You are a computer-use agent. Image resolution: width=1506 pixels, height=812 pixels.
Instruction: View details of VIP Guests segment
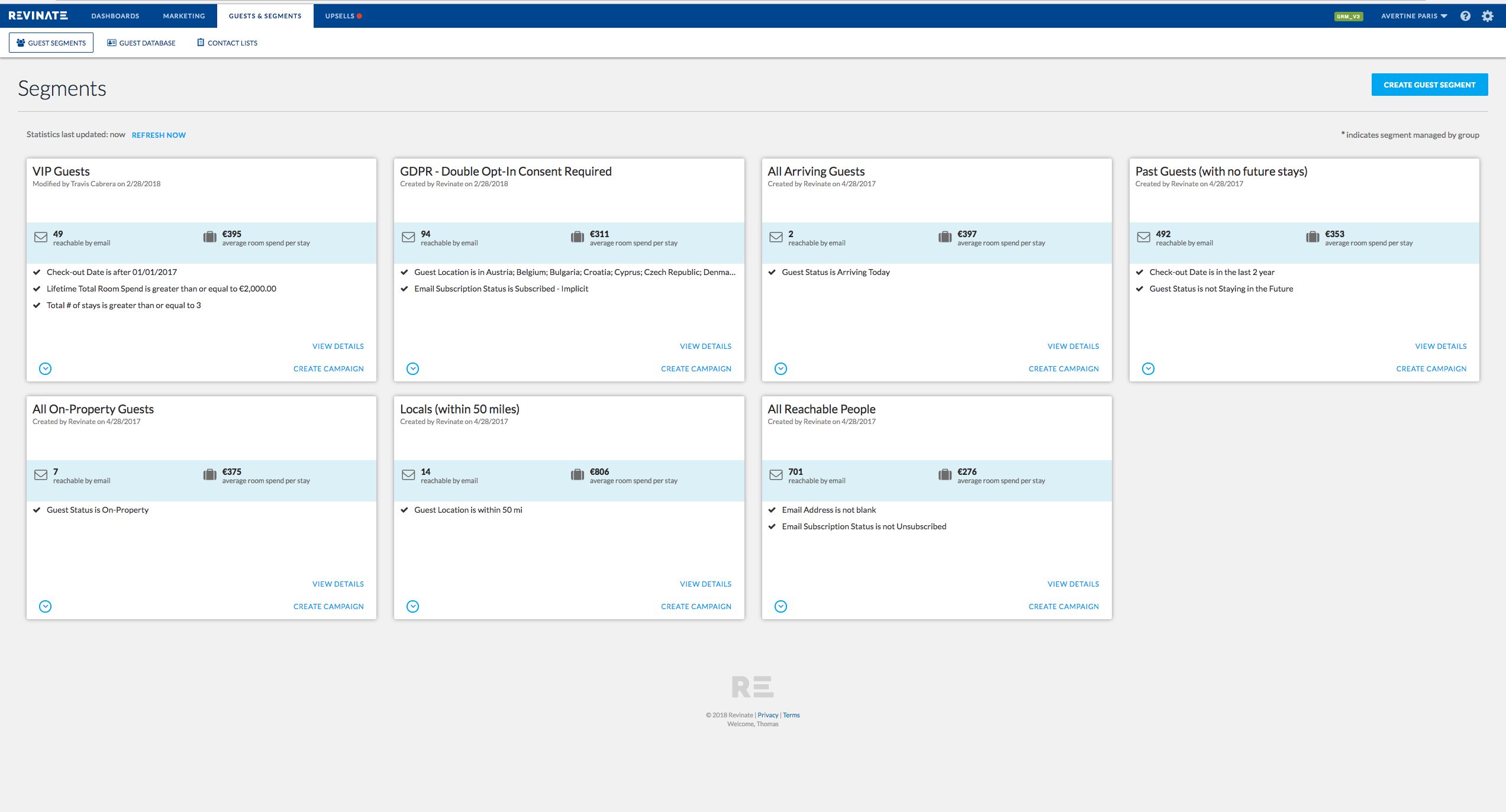tap(338, 346)
